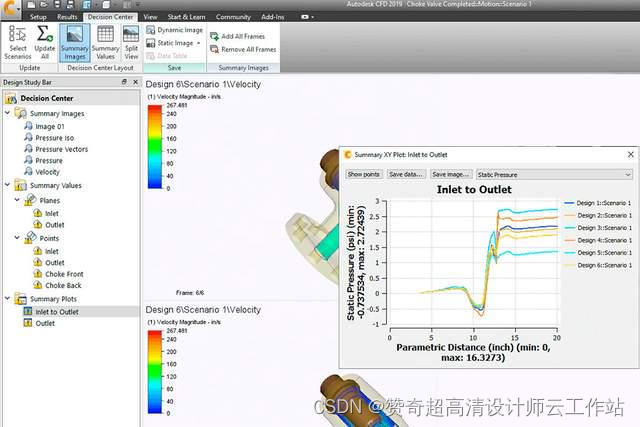Switch layout to Summary Images
The image size is (640, 427).
point(75,43)
